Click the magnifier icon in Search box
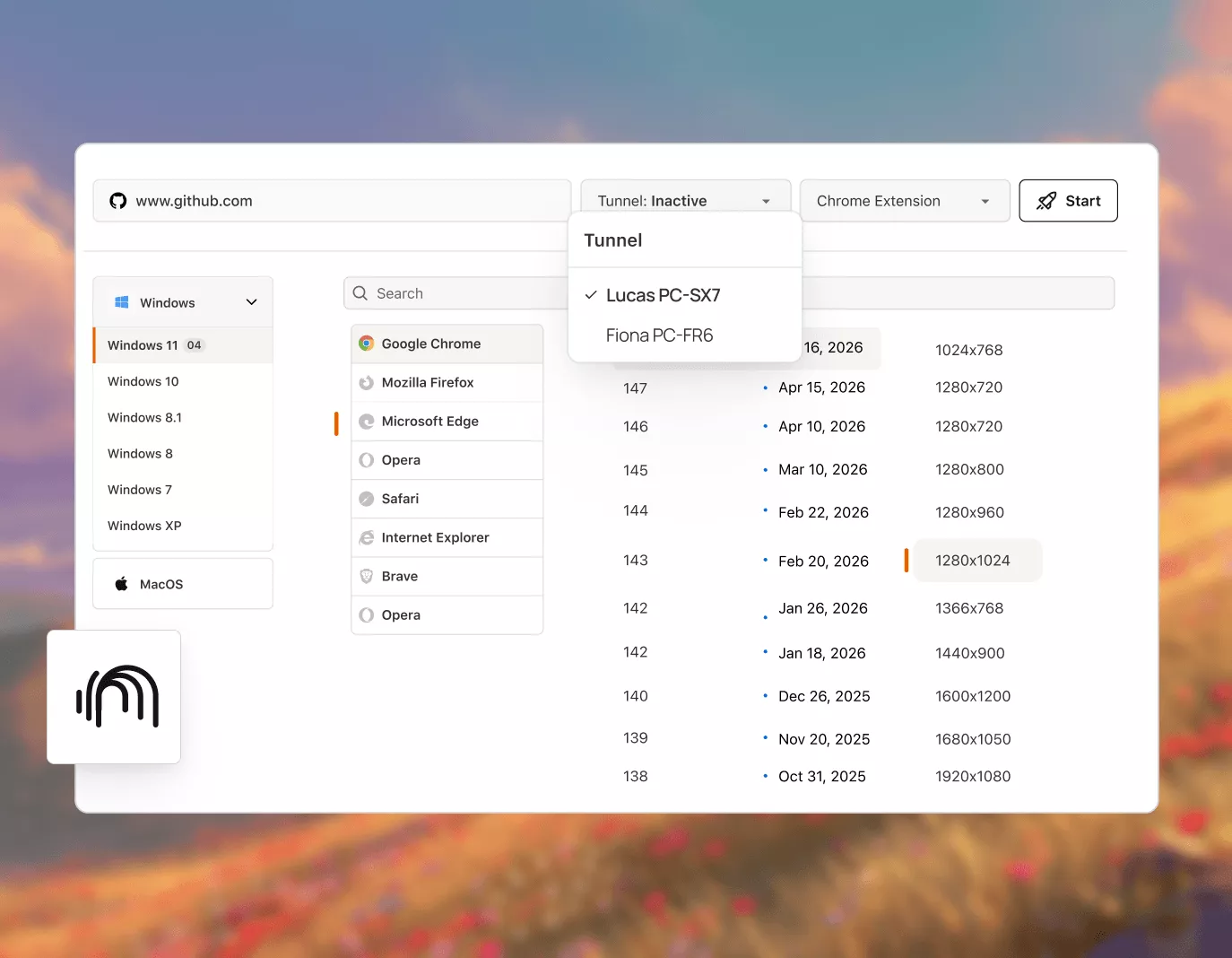 click(360, 293)
